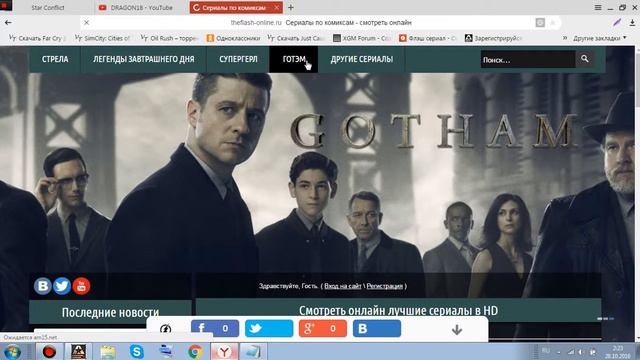The height and width of the screenshot is (360, 640).
Task: Open the VK social icon on site
Action: pyautogui.click(x=42, y=286)
